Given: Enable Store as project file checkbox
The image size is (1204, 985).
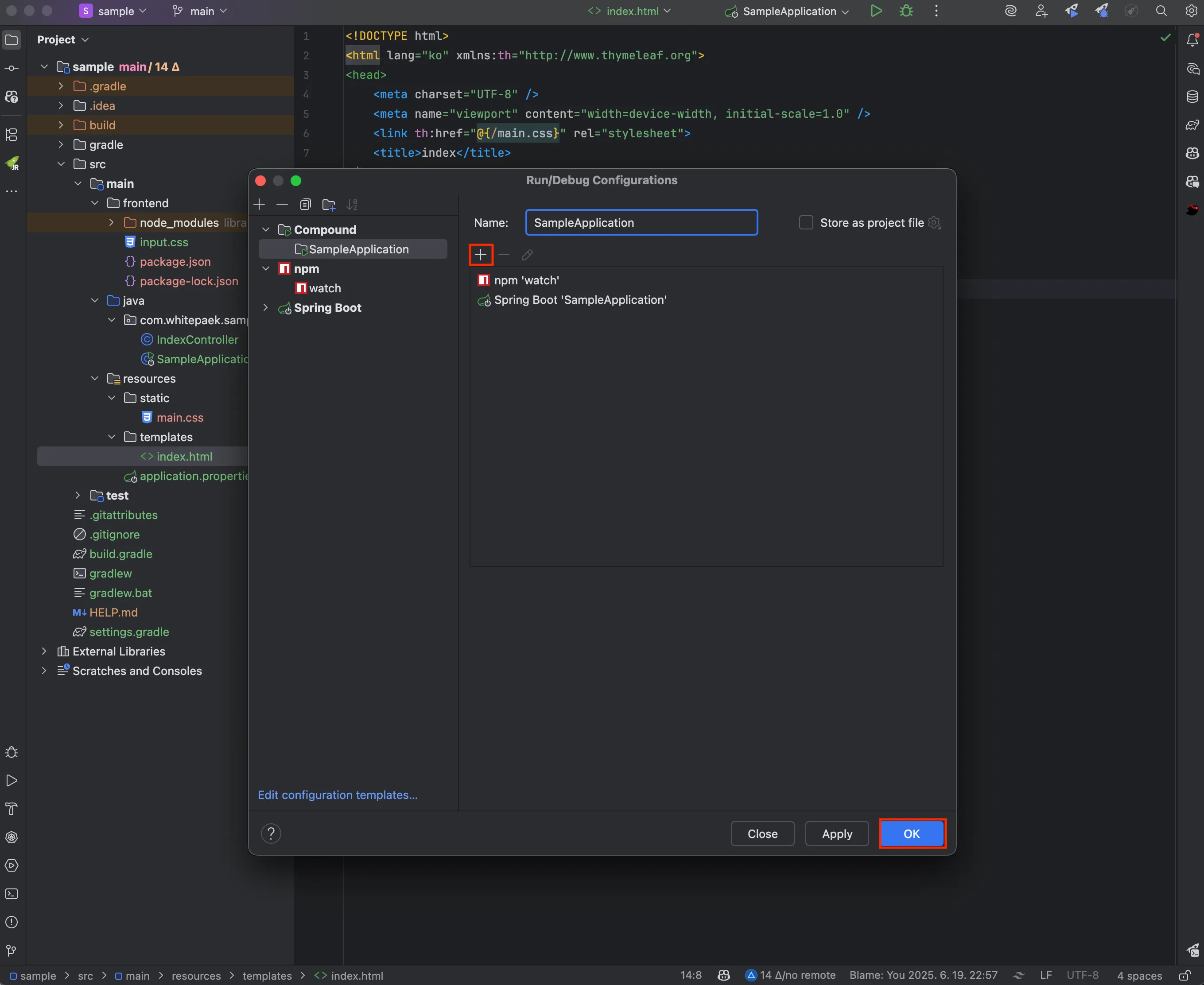Looking at the screenshot, I should click(806, 222).
